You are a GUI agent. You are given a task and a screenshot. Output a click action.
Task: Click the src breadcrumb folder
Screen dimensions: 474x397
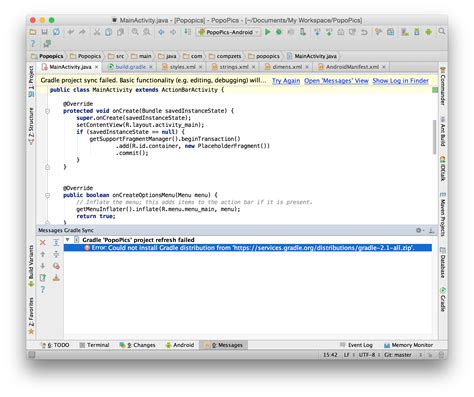(x=116, y=56)
